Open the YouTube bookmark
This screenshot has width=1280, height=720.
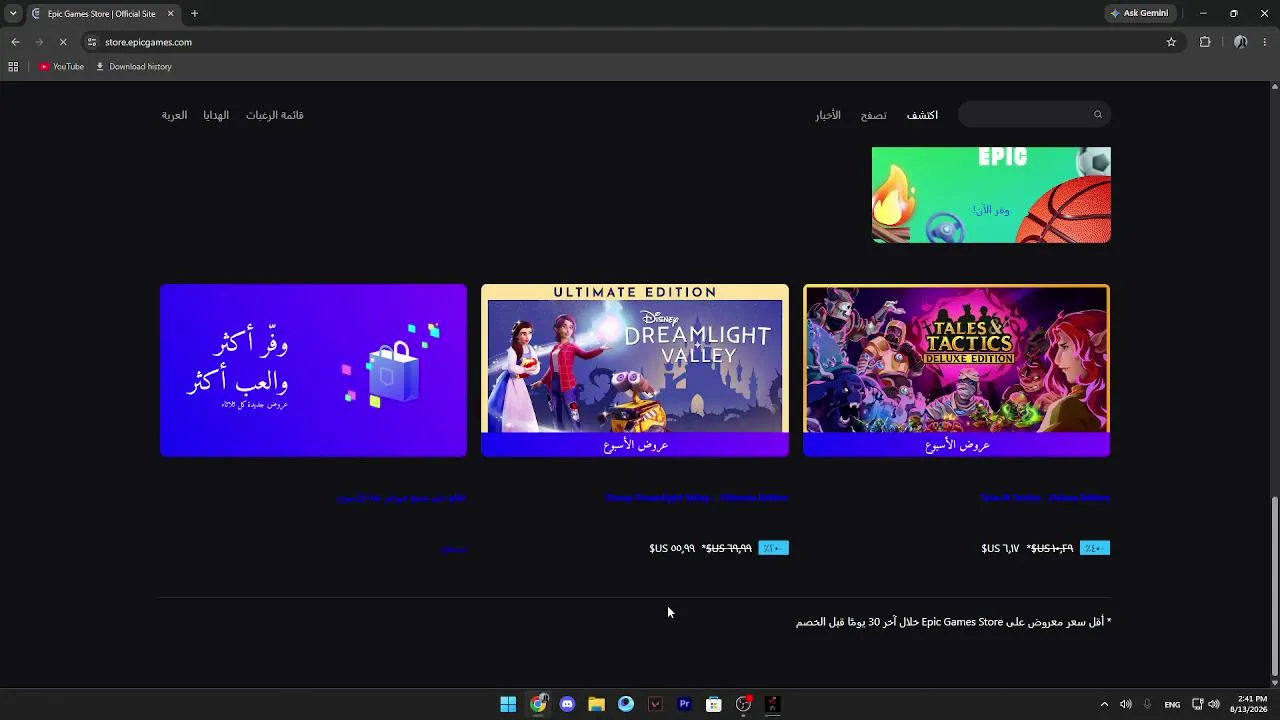click(62, 67)
